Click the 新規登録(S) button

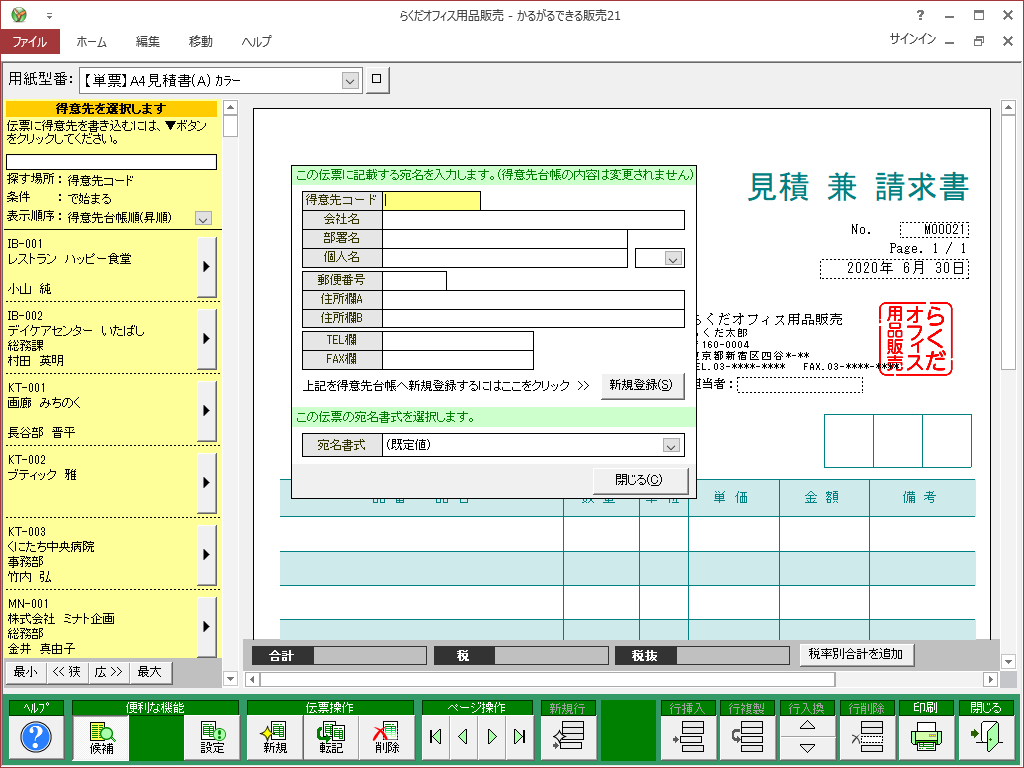click(x=641, y=385)
